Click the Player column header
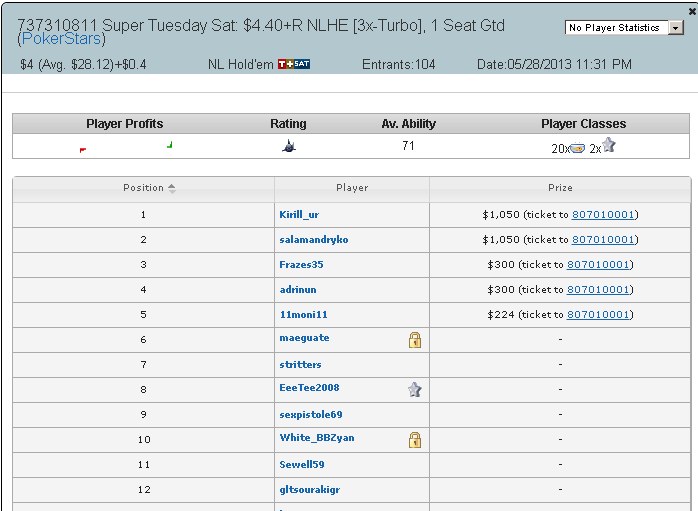 point(352,188)
